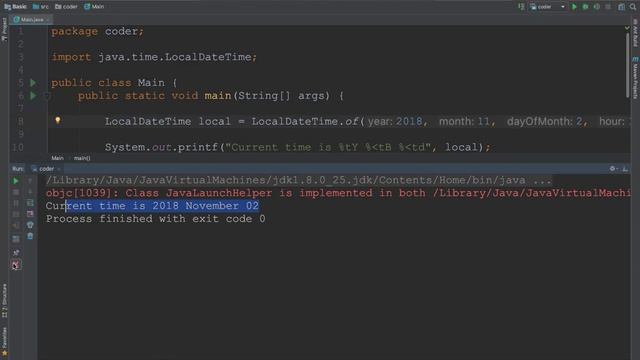Open Run panel settings gear

point(613,169)
